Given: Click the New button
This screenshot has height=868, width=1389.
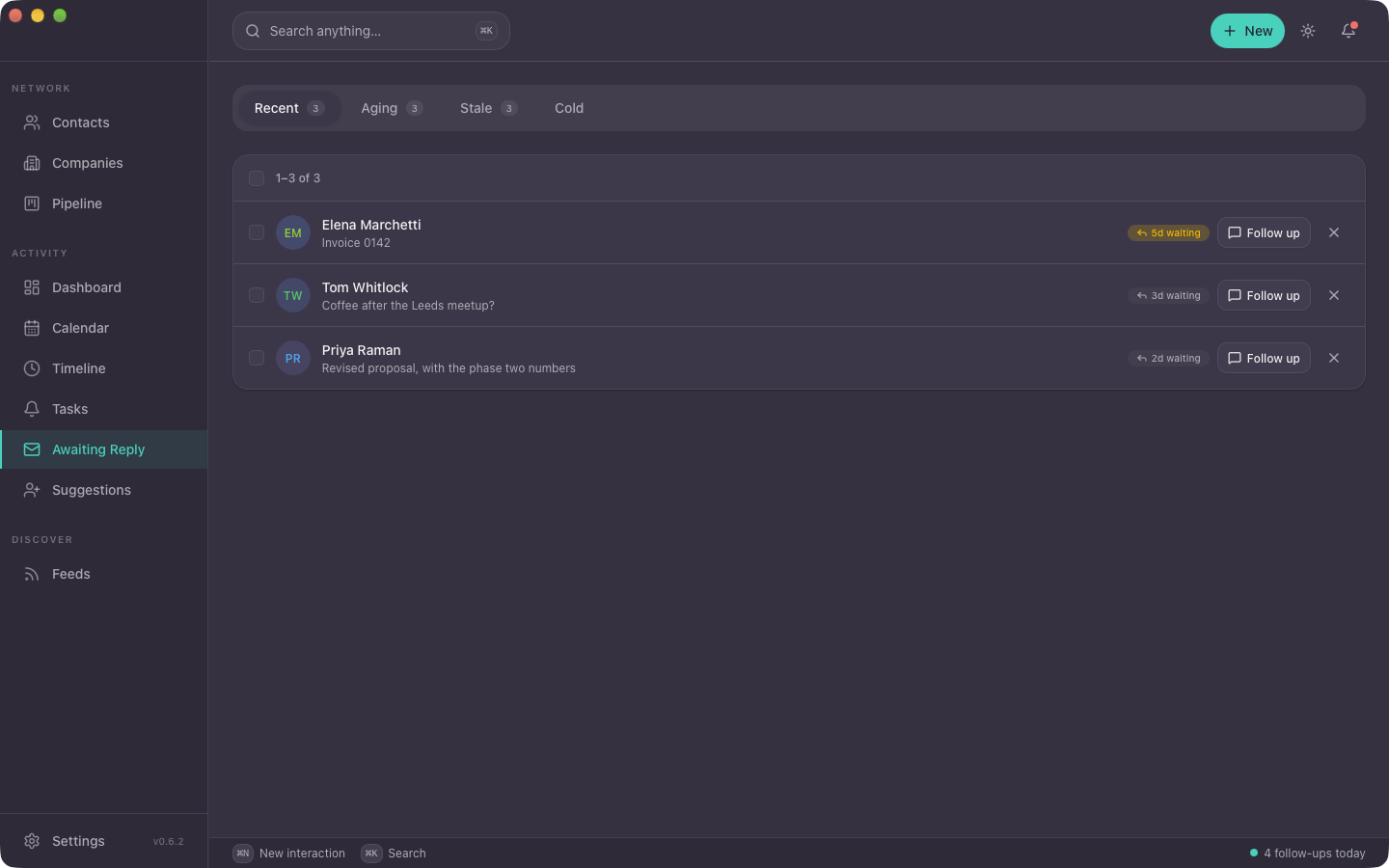Looking at the screenshot, I should [1247, 31].
